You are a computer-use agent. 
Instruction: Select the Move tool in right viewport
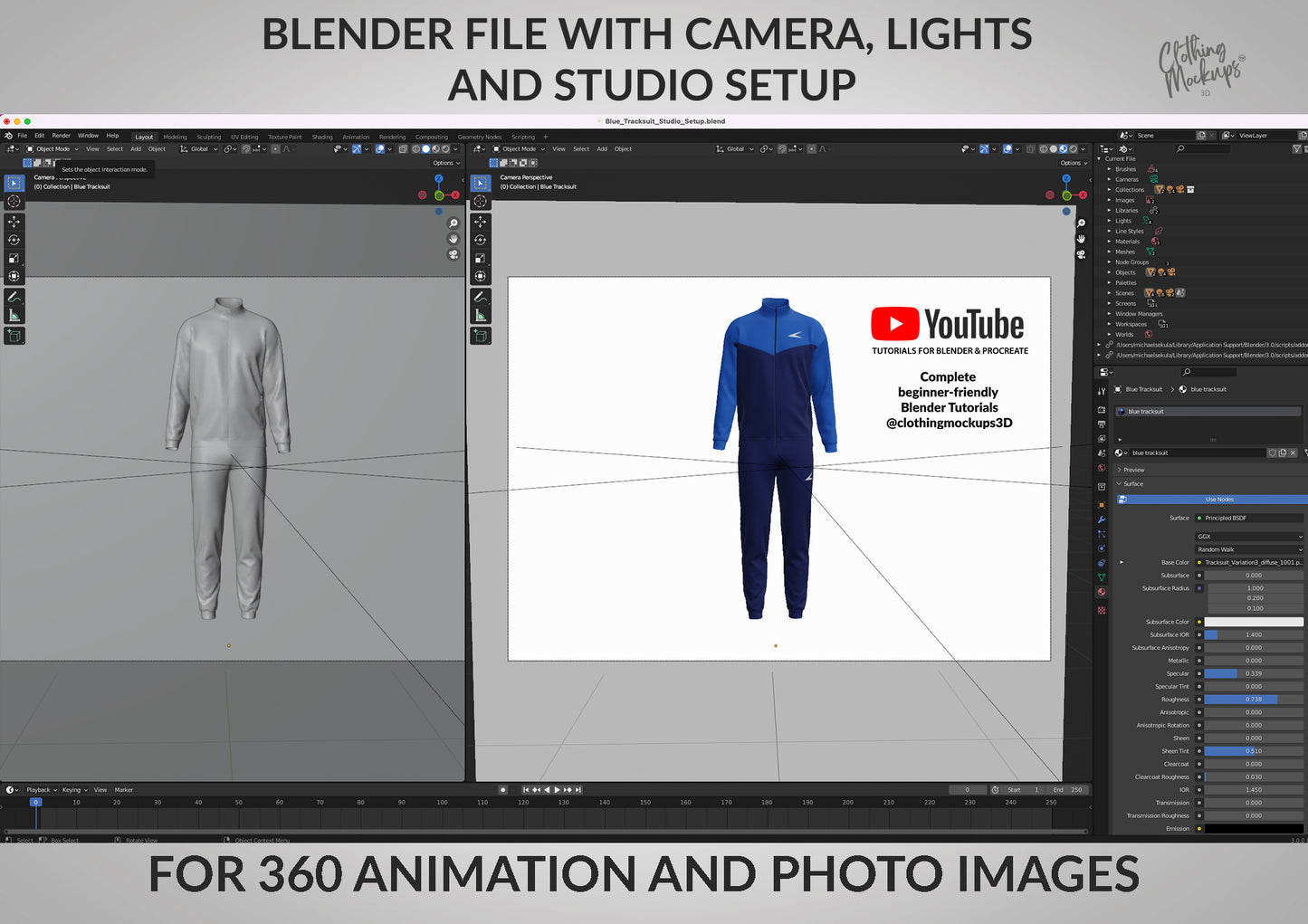click(481, 222)
